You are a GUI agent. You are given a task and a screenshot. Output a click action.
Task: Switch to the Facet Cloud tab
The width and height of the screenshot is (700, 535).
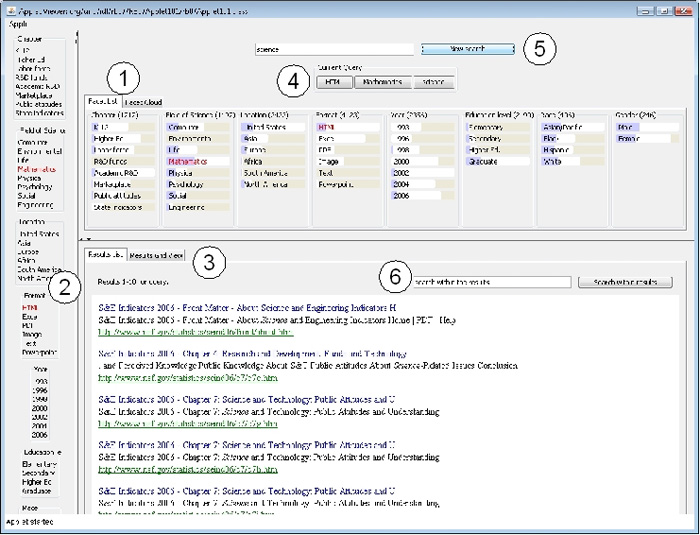[144, 102]
